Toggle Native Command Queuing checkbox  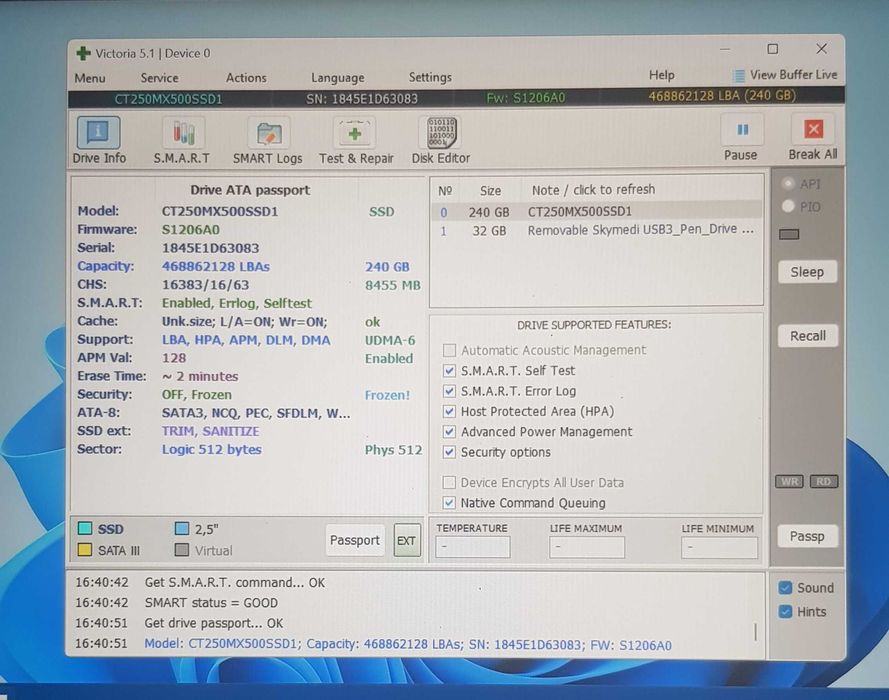449,503
